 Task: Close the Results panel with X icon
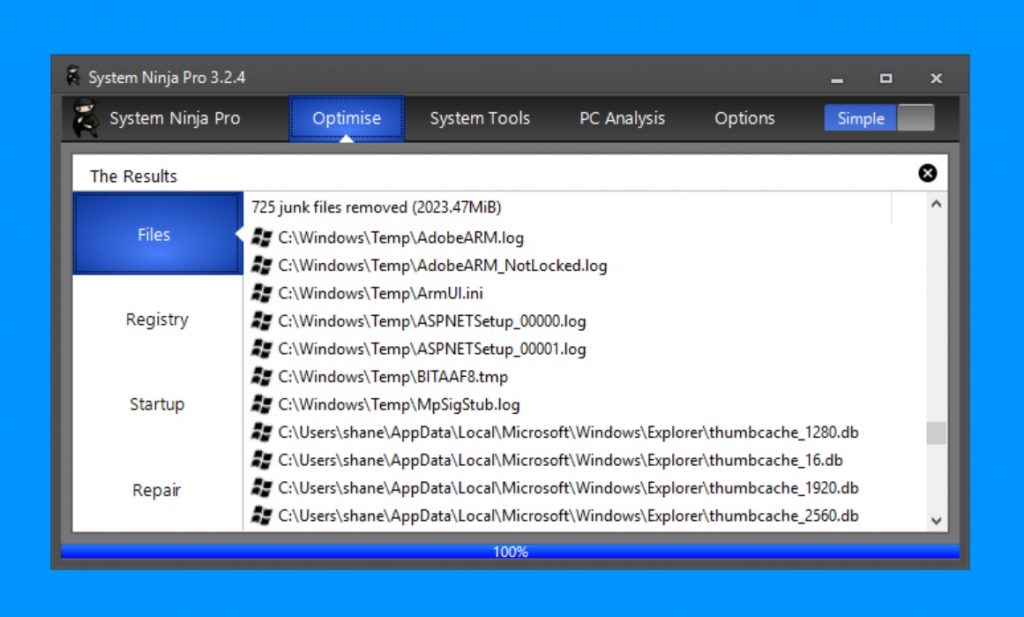pyautogui.click(x=927, y=174)
